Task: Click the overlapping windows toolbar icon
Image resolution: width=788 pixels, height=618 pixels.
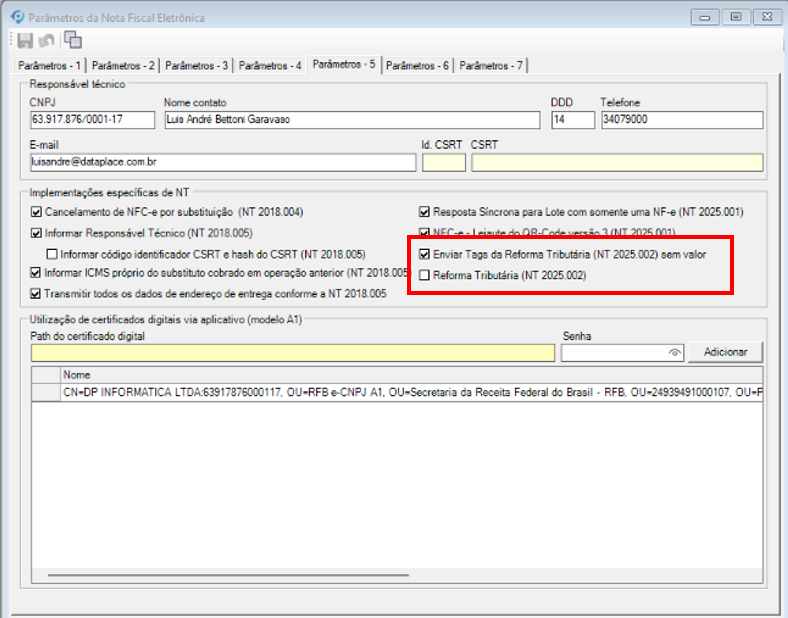Action: [73, 40]
